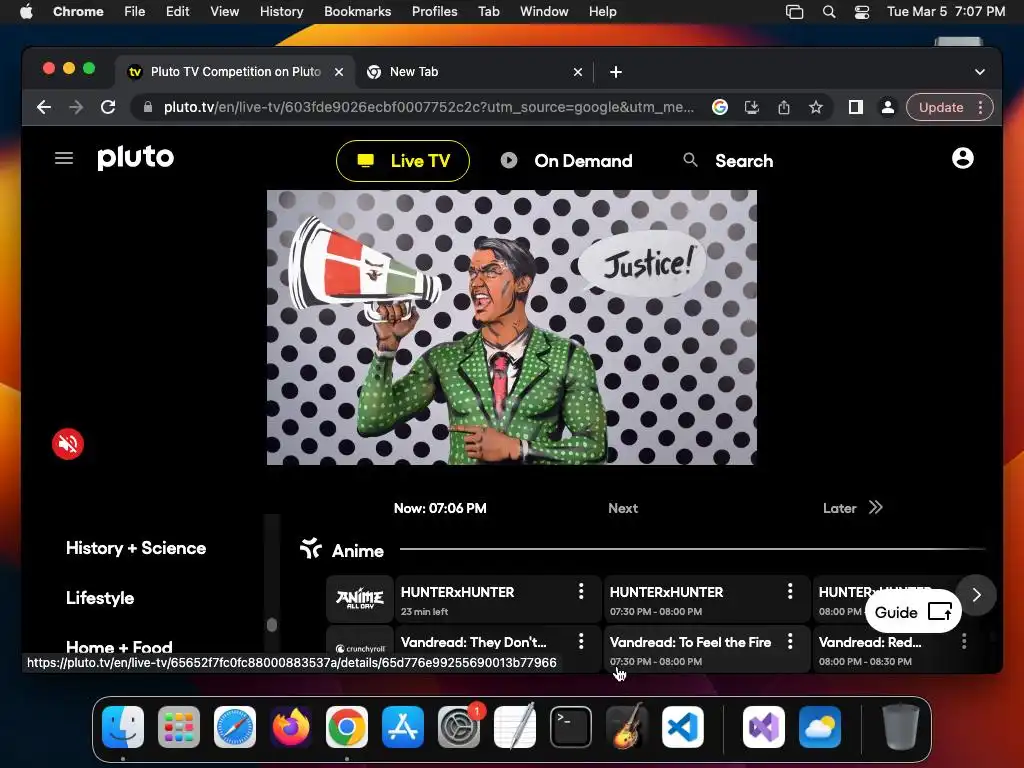Viewport: 1024px width, 768px height.
Task: Open Control Center in menu bar
Action: click(x=862, y=11)
